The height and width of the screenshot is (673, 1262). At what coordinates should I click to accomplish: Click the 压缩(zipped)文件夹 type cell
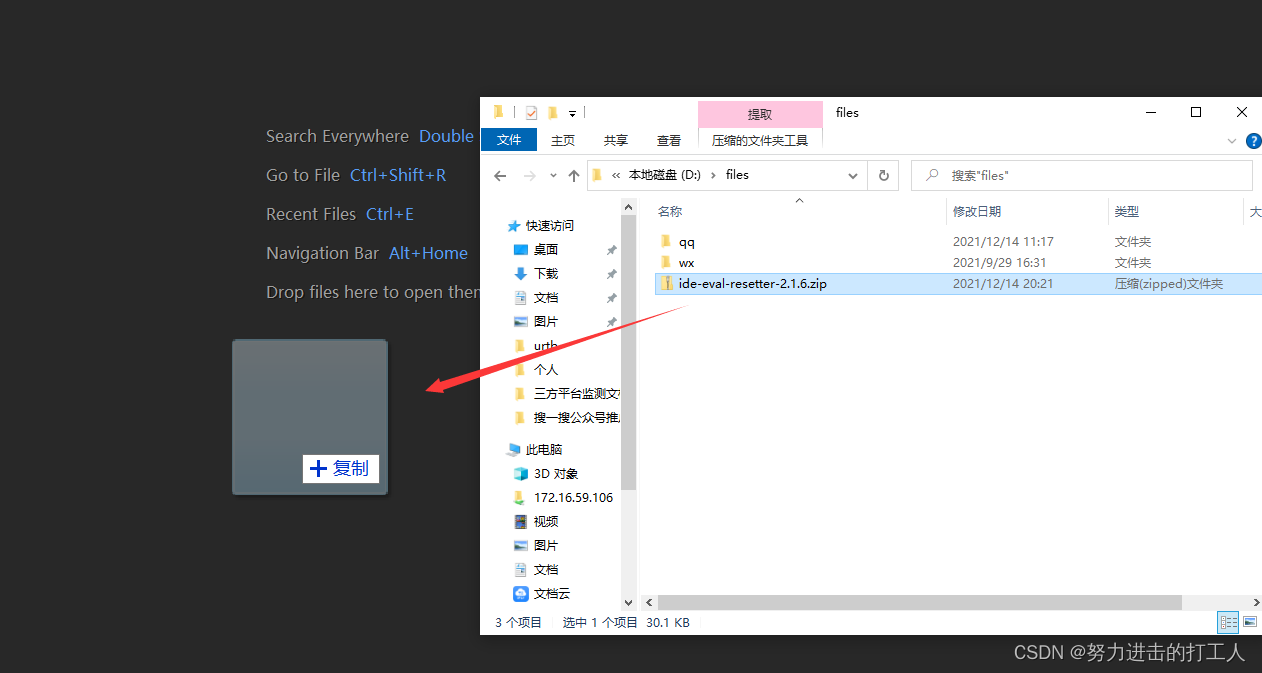click(1168, 284)
